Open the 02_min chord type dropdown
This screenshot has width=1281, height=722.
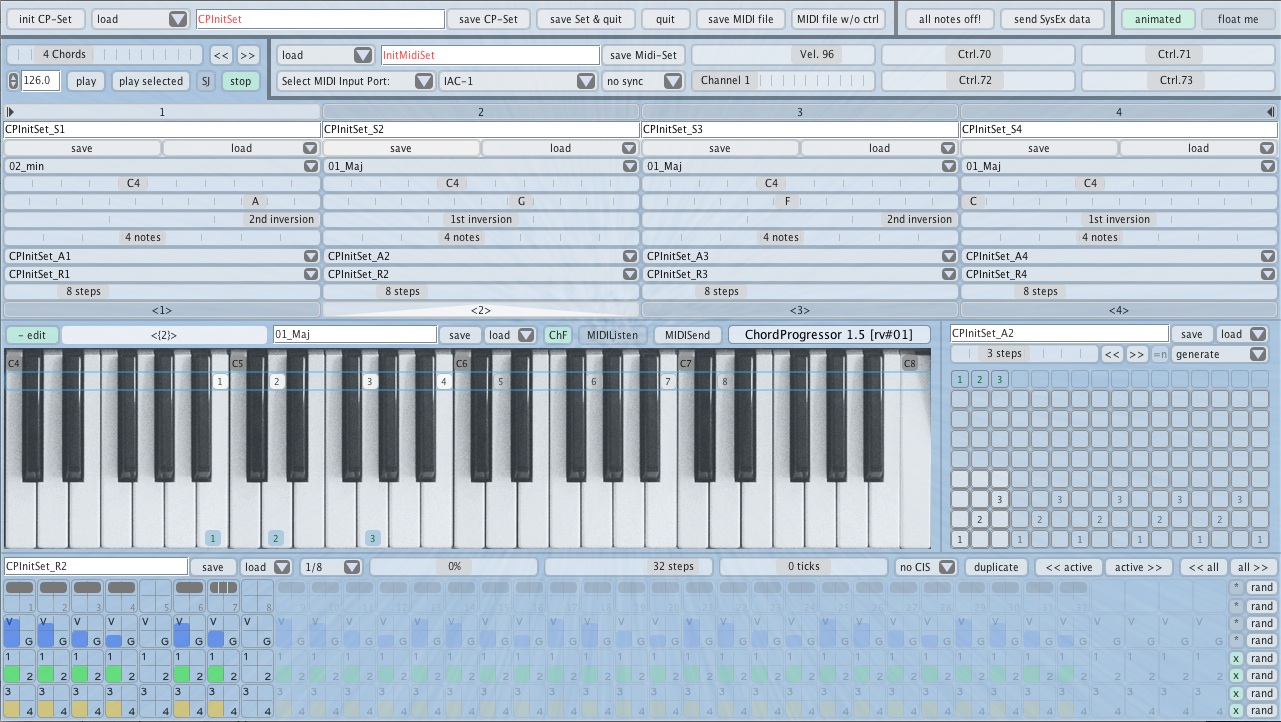pyautogui.click(x=162, y=166)
